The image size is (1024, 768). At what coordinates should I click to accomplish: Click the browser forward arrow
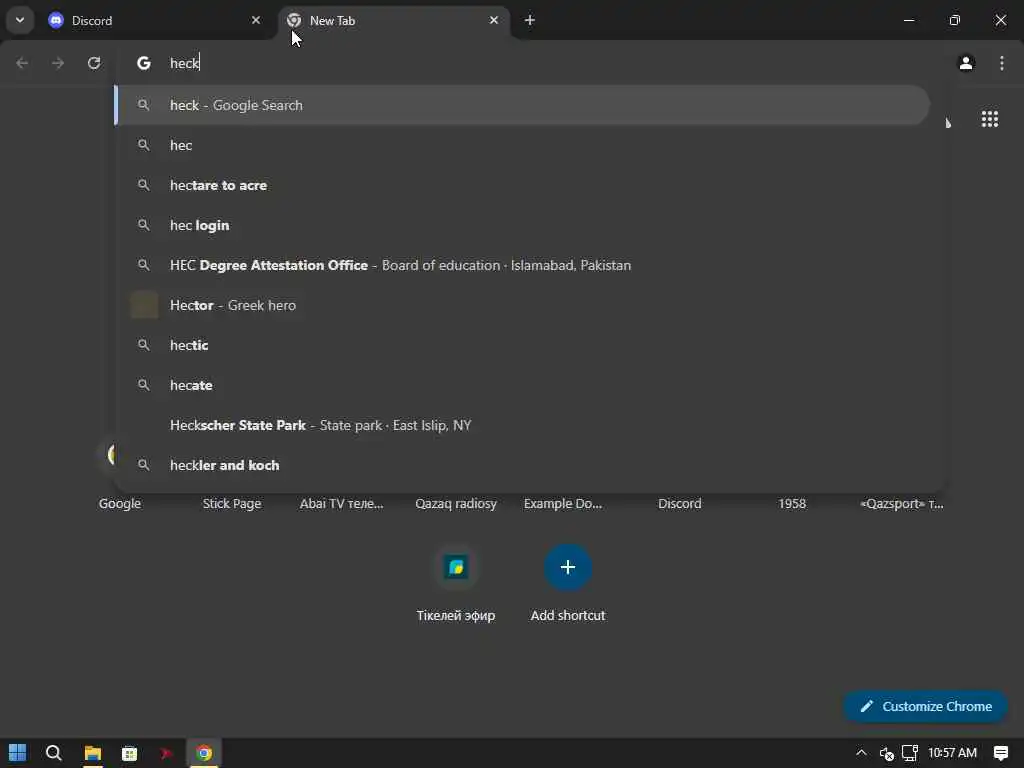pyautogui.click(x=58, y=63)
